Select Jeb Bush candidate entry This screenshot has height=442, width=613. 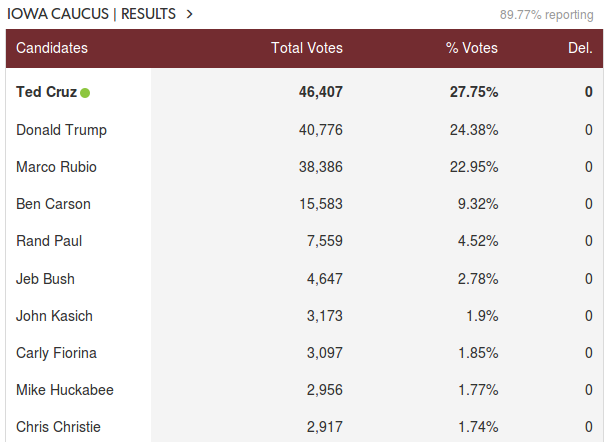click(45, 279)
